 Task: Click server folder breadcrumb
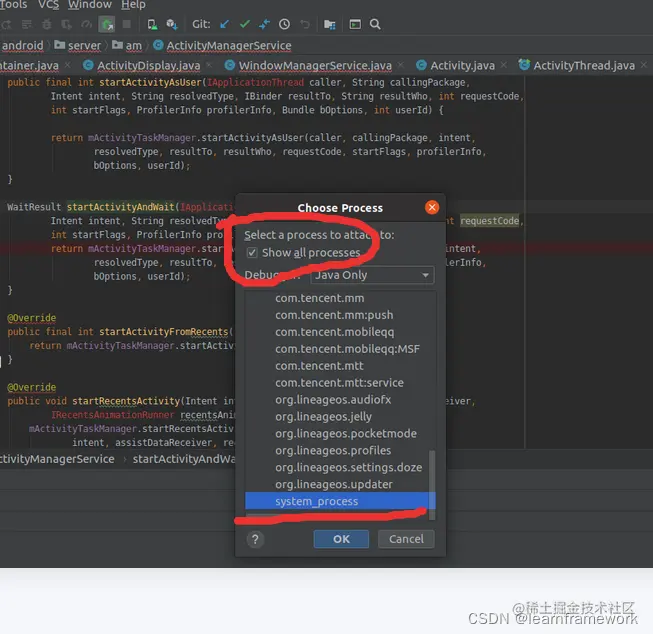(78, 45)
